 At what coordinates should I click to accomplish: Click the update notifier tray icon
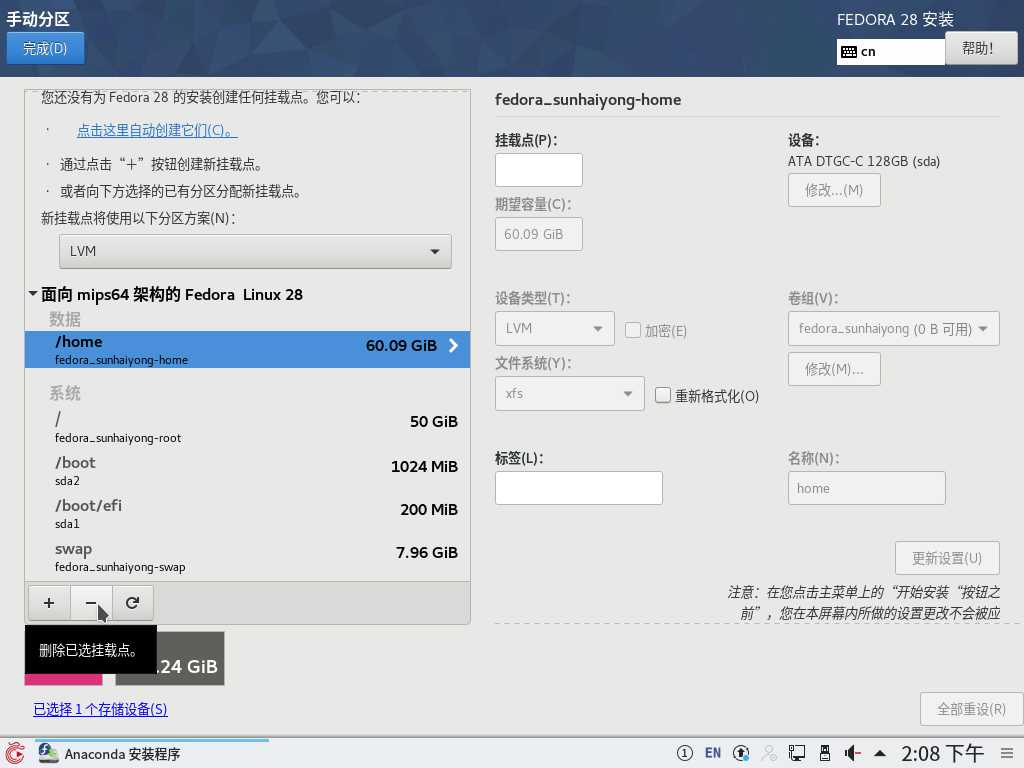[x=741, y=754]
